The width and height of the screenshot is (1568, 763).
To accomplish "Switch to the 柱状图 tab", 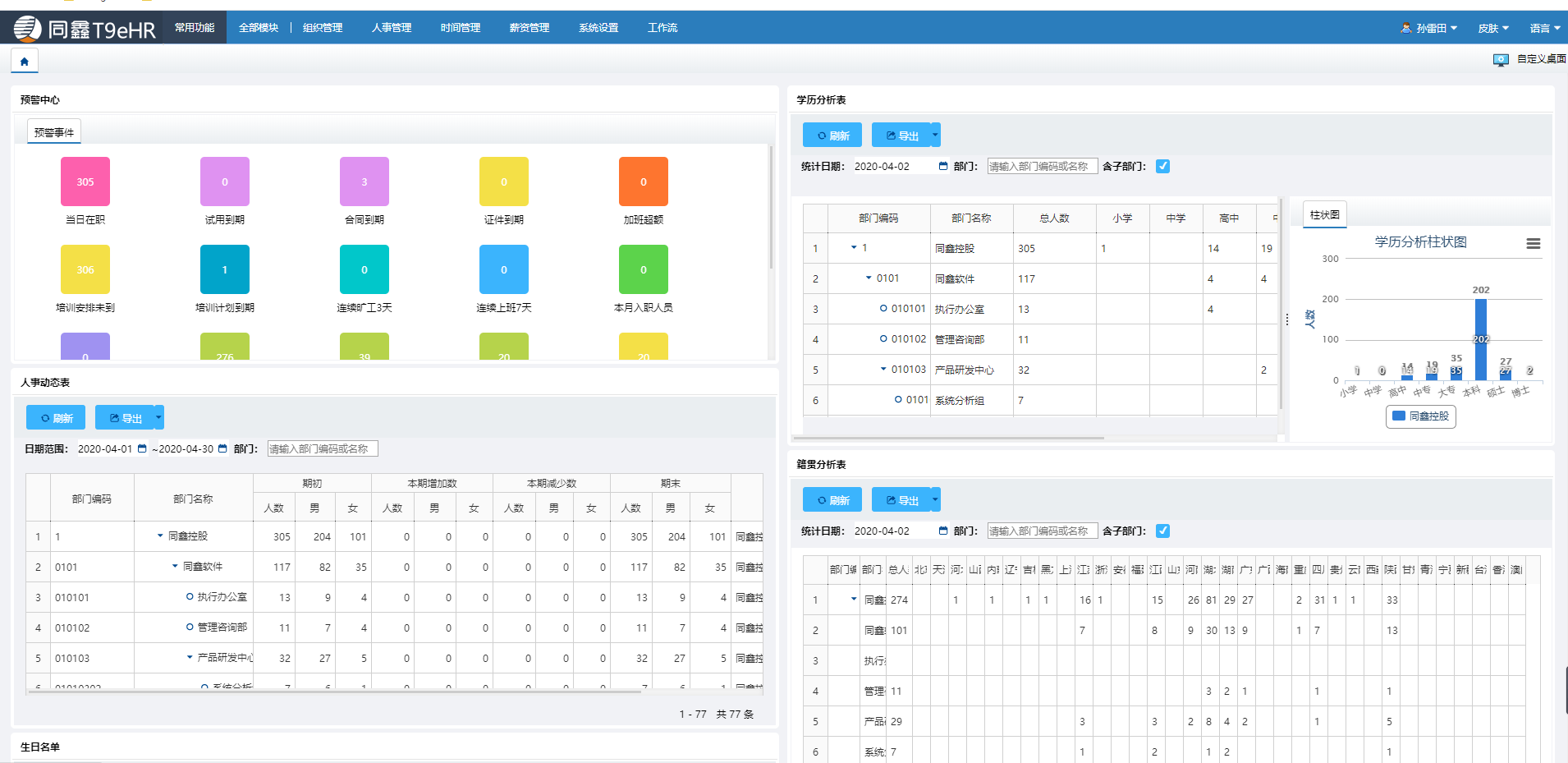I will 1324,214.
